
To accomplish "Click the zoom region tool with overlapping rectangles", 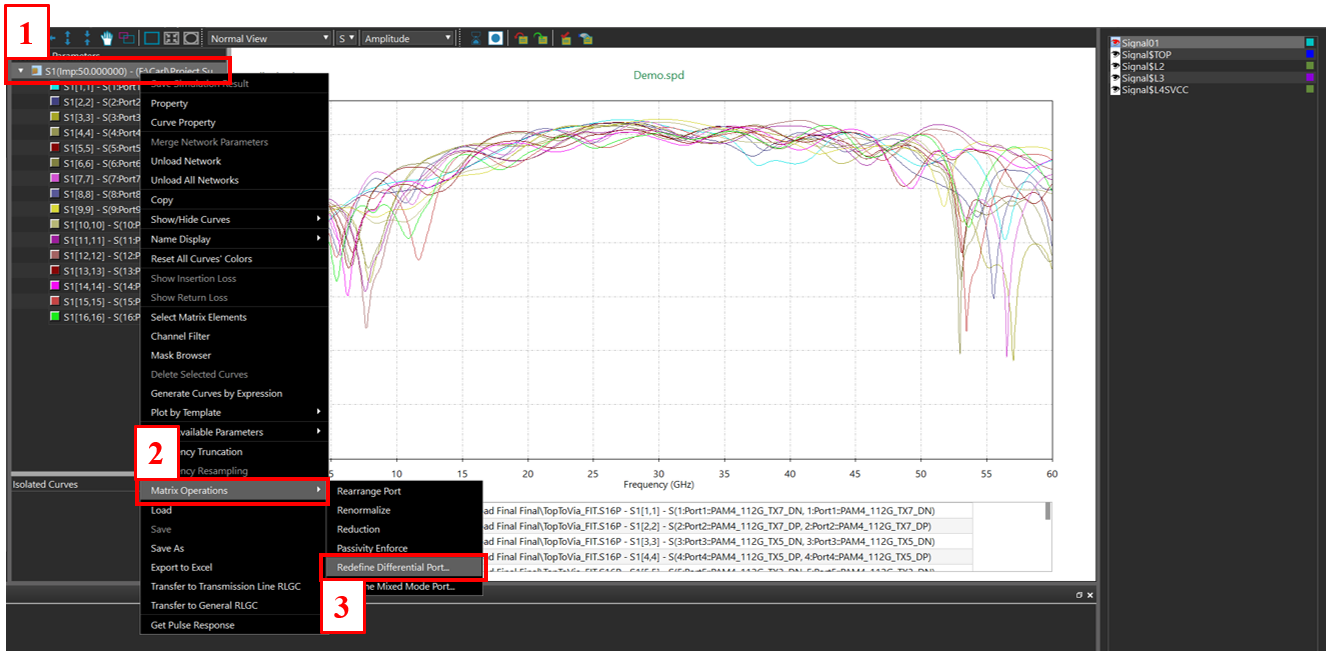I will (x=127, y=38).
